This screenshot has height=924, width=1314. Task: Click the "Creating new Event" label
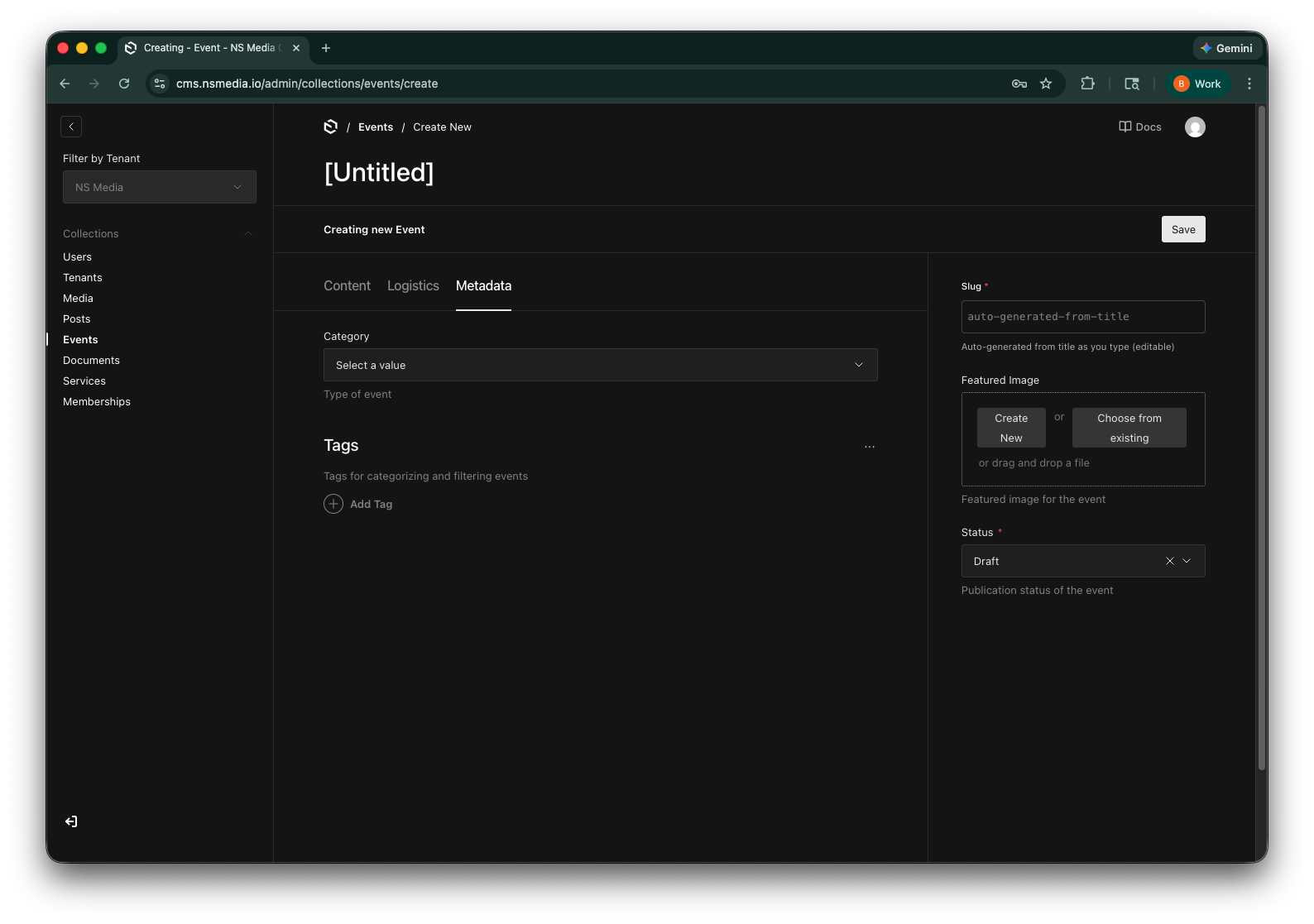point(374,229)
